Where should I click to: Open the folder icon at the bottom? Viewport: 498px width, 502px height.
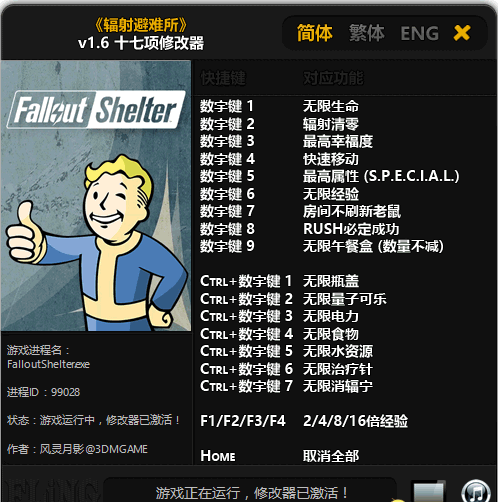pos(428,492)
